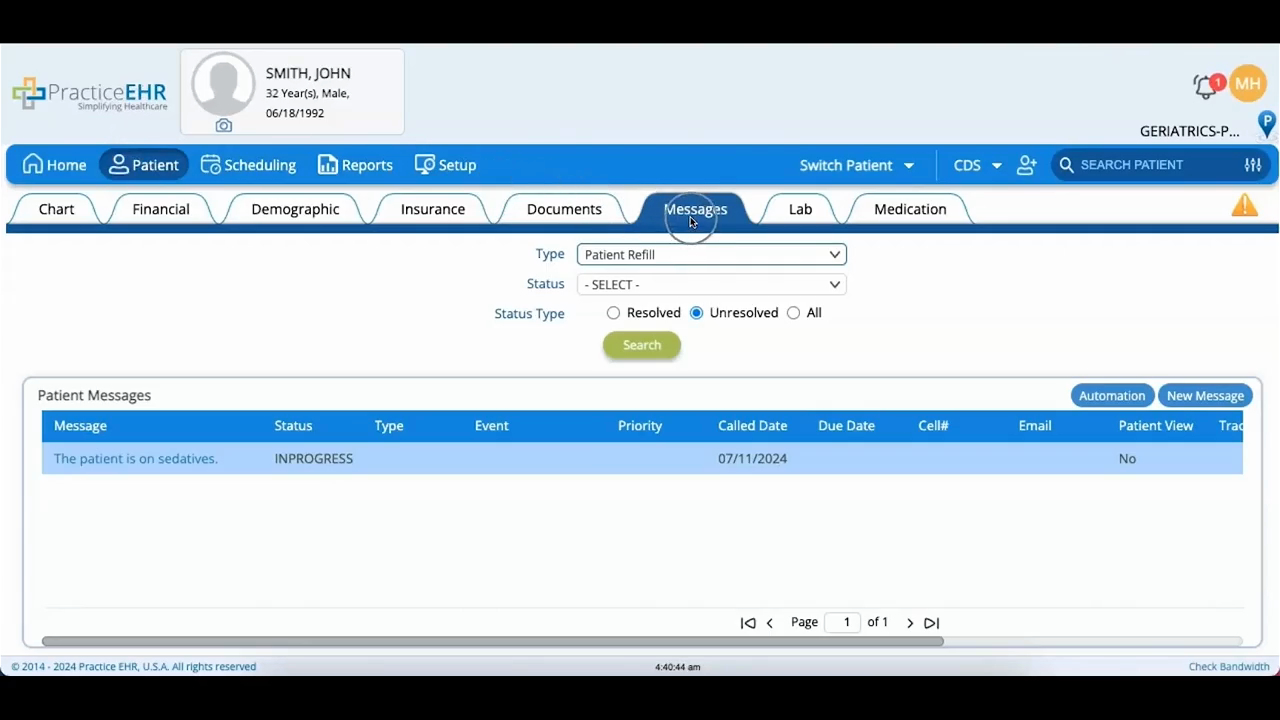Image resolution: width=1280 pixels, height=720 pixels.
Task: Click the orange warning triangle icon
Action: click(x=1245, y=206)
